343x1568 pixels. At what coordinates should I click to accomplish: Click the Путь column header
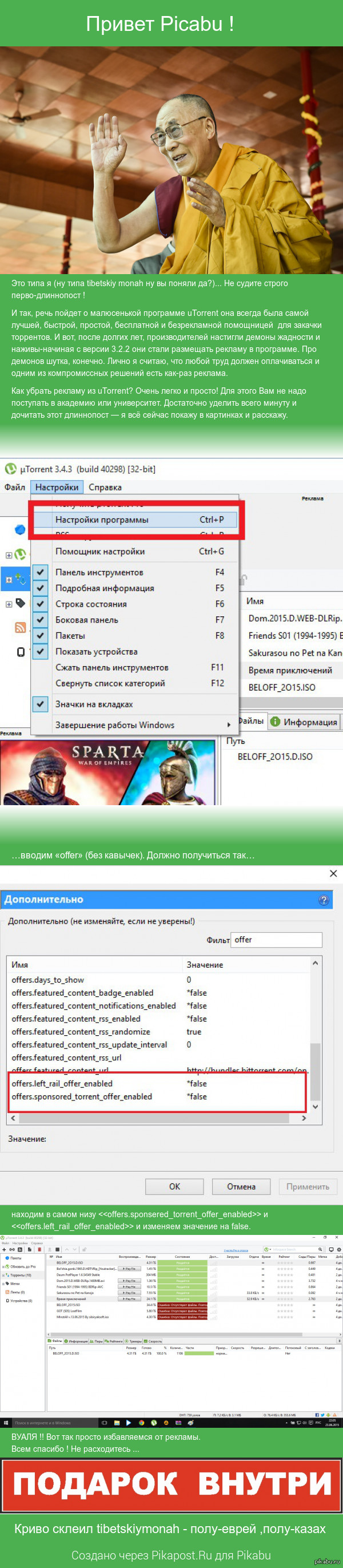click(x=236, y=741)
